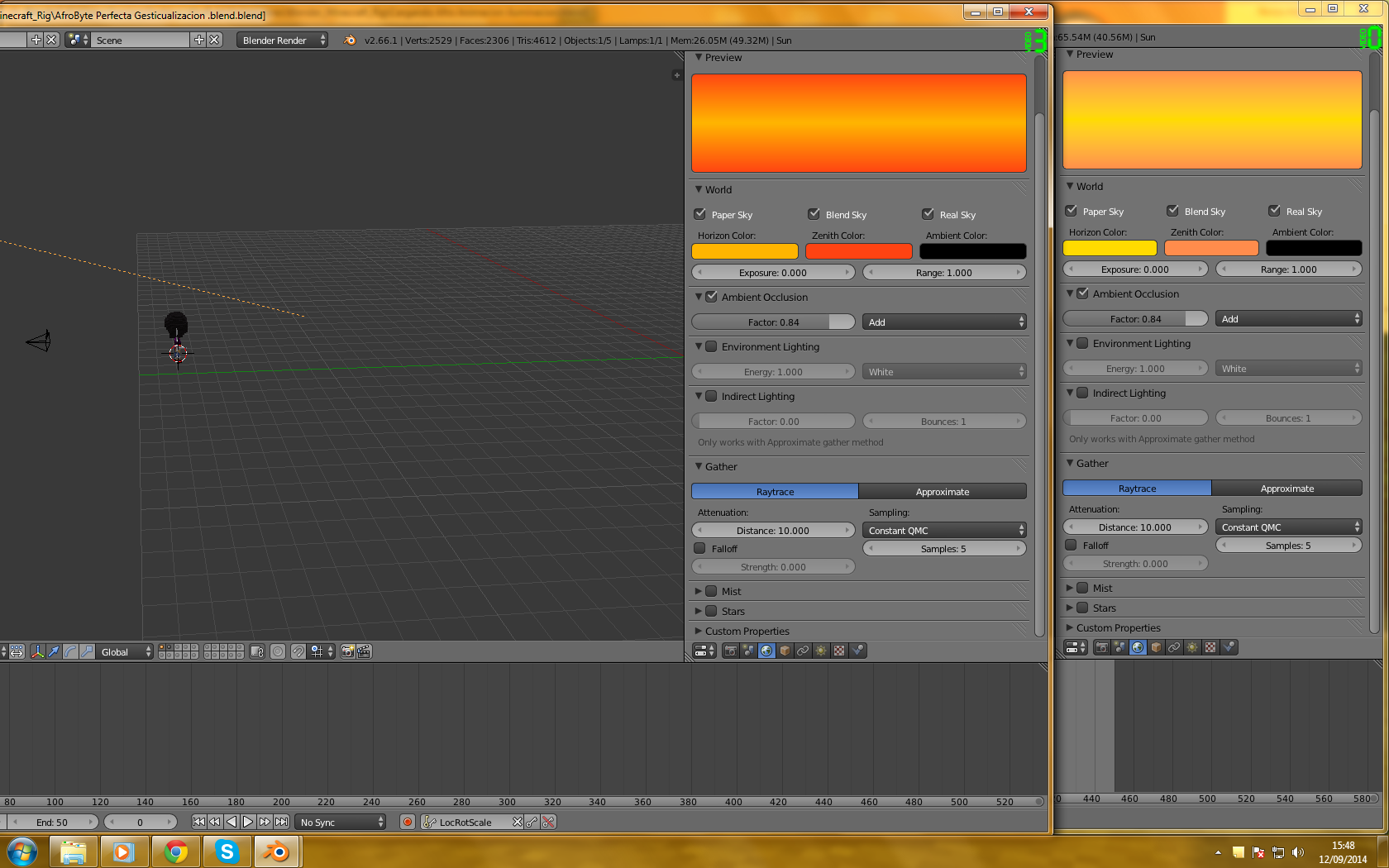Toggle proportional editing circle icon in viewport header
The width and height of the screenshot is (1389, 868).
[278, 651]
